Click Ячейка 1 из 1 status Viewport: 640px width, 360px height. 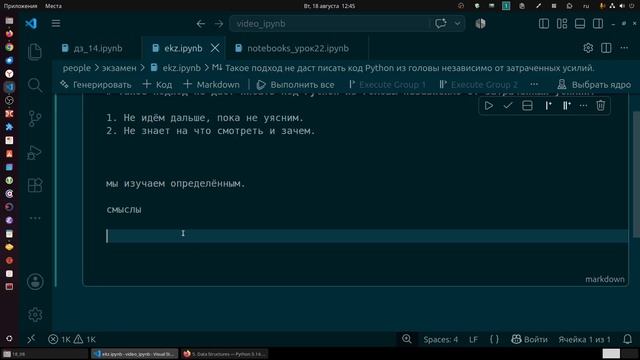(584, 339)
